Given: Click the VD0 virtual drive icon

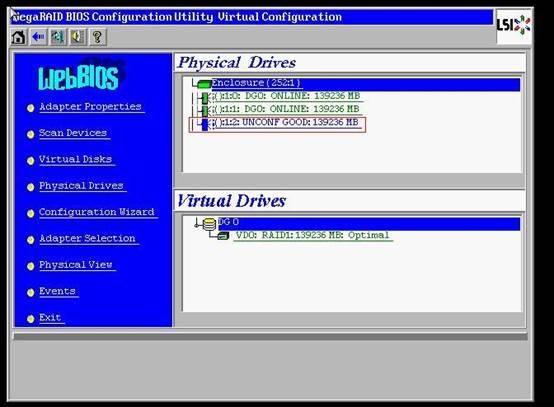Looking at the screenshot, I should click(223, 236).
